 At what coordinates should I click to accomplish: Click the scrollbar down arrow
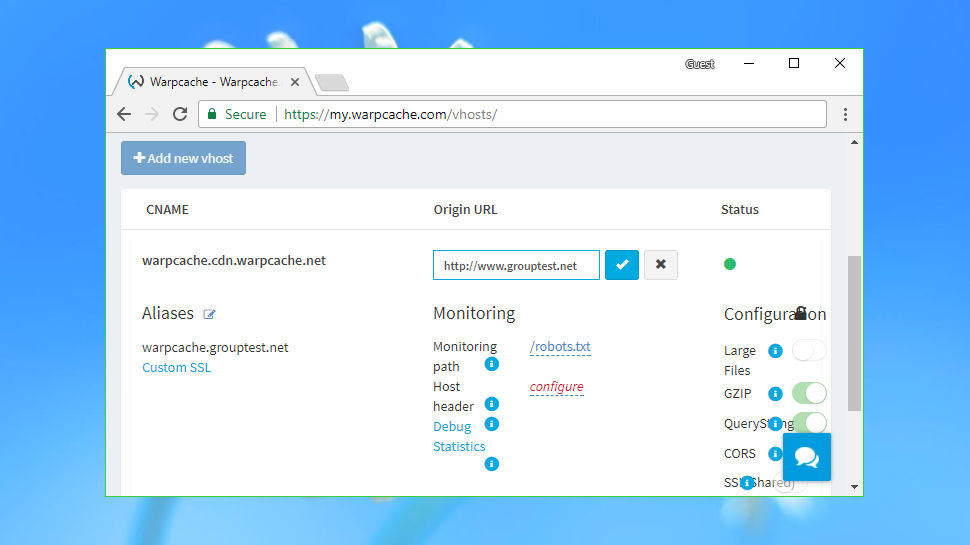coord(854,487)
